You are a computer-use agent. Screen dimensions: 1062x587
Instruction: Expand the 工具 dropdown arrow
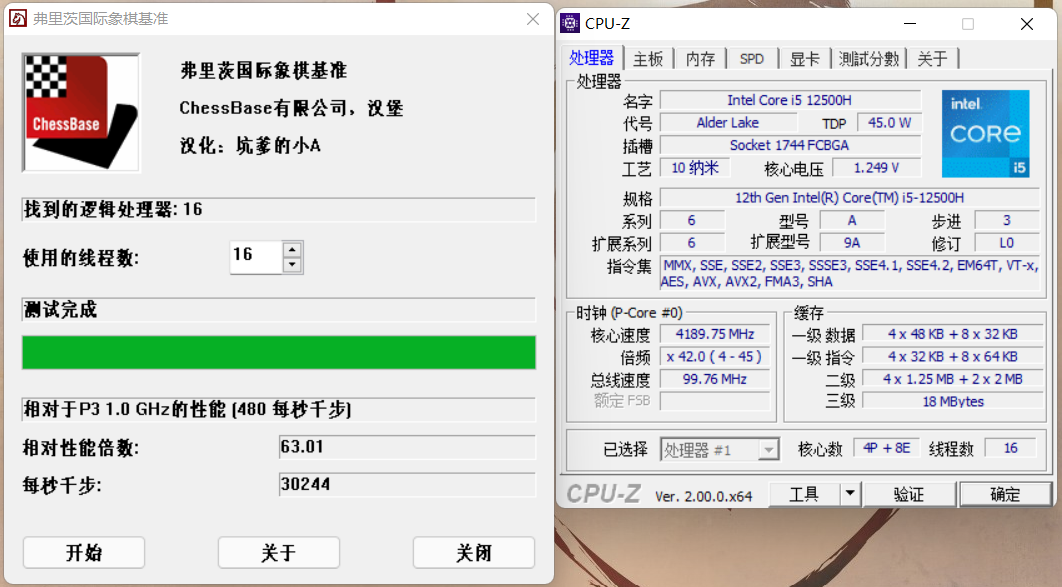tap(850, 494)
